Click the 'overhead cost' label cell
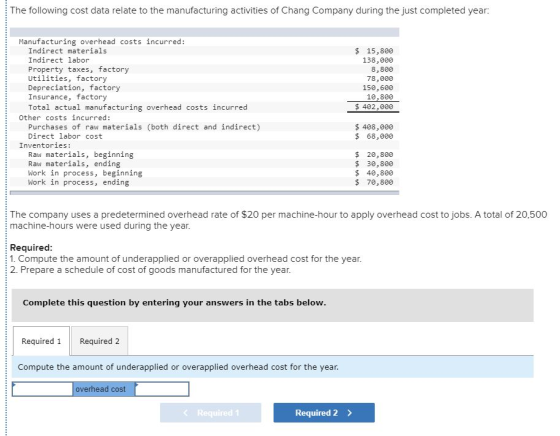This screenshot has width=560, height=436. pyautogui.click(x=104, y=389)
